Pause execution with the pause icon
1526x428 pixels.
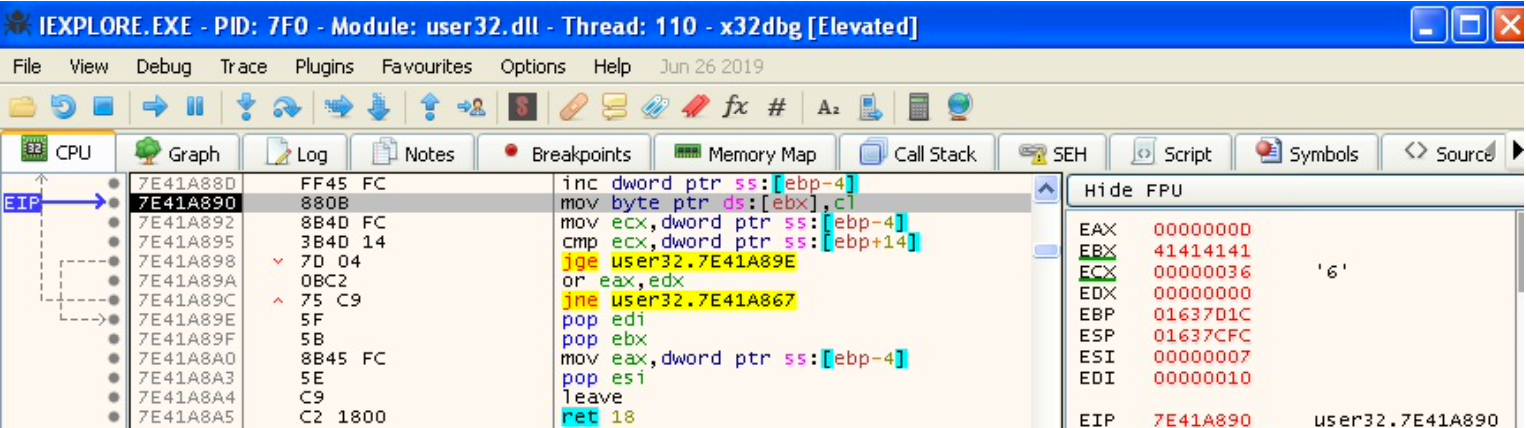click(195, 106)
